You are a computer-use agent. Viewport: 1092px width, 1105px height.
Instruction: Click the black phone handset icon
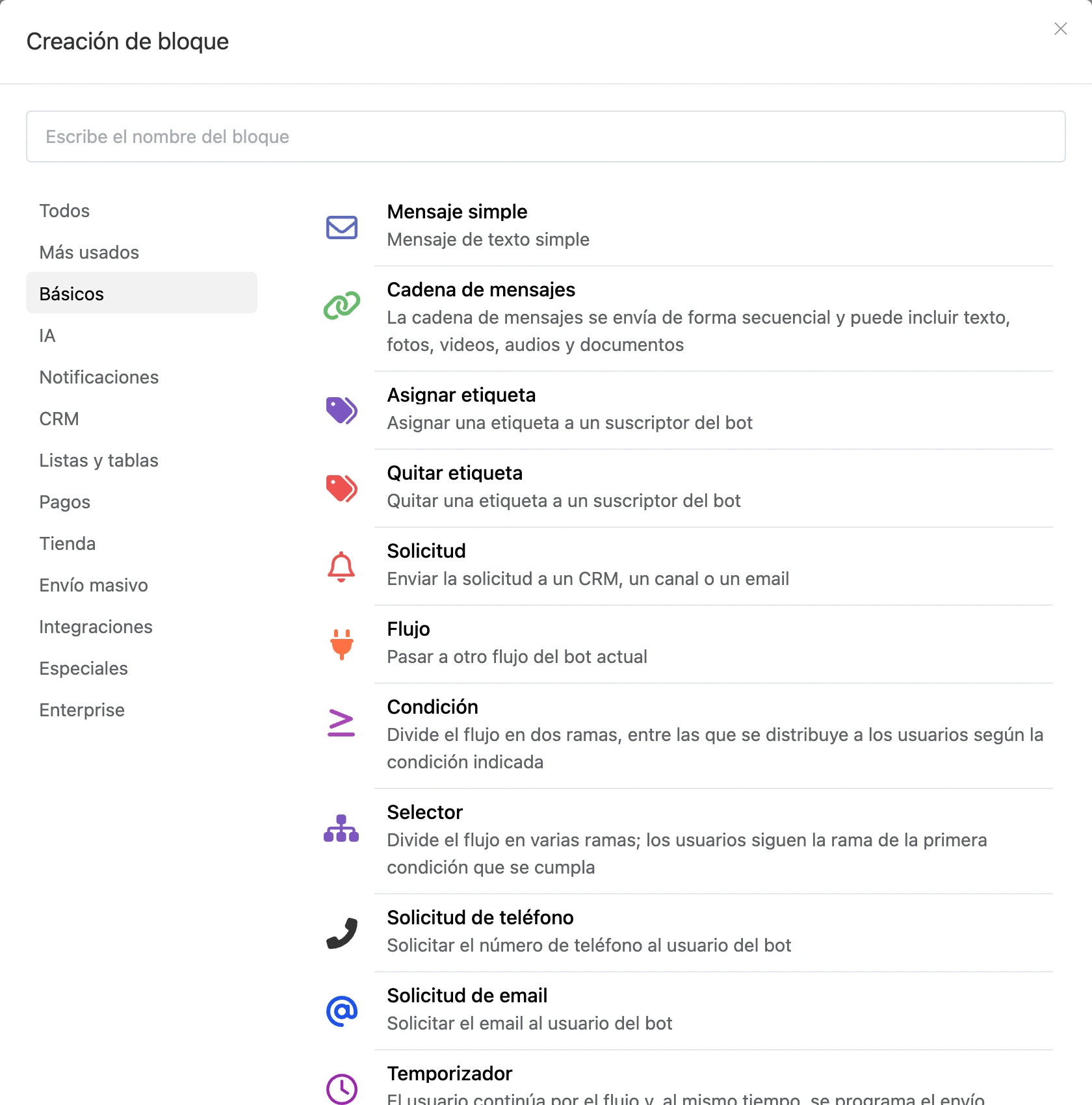coord(341,933)
